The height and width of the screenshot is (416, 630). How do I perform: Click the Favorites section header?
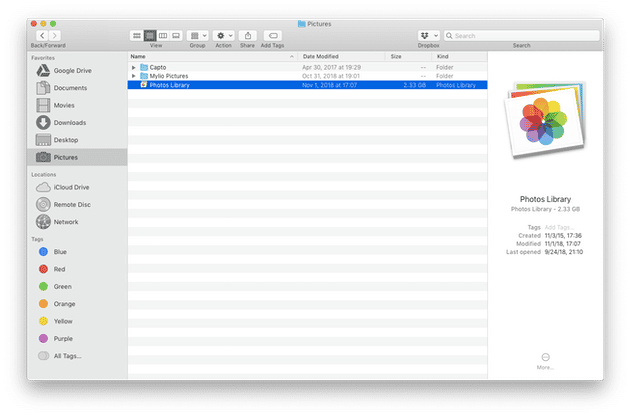pos(43,58)
